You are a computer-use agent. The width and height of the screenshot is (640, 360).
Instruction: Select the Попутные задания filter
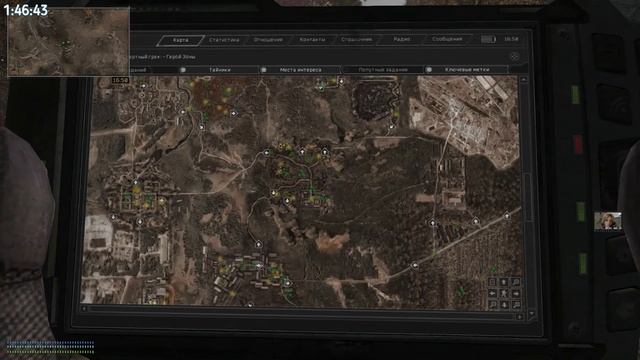click(x=383, y=70)
